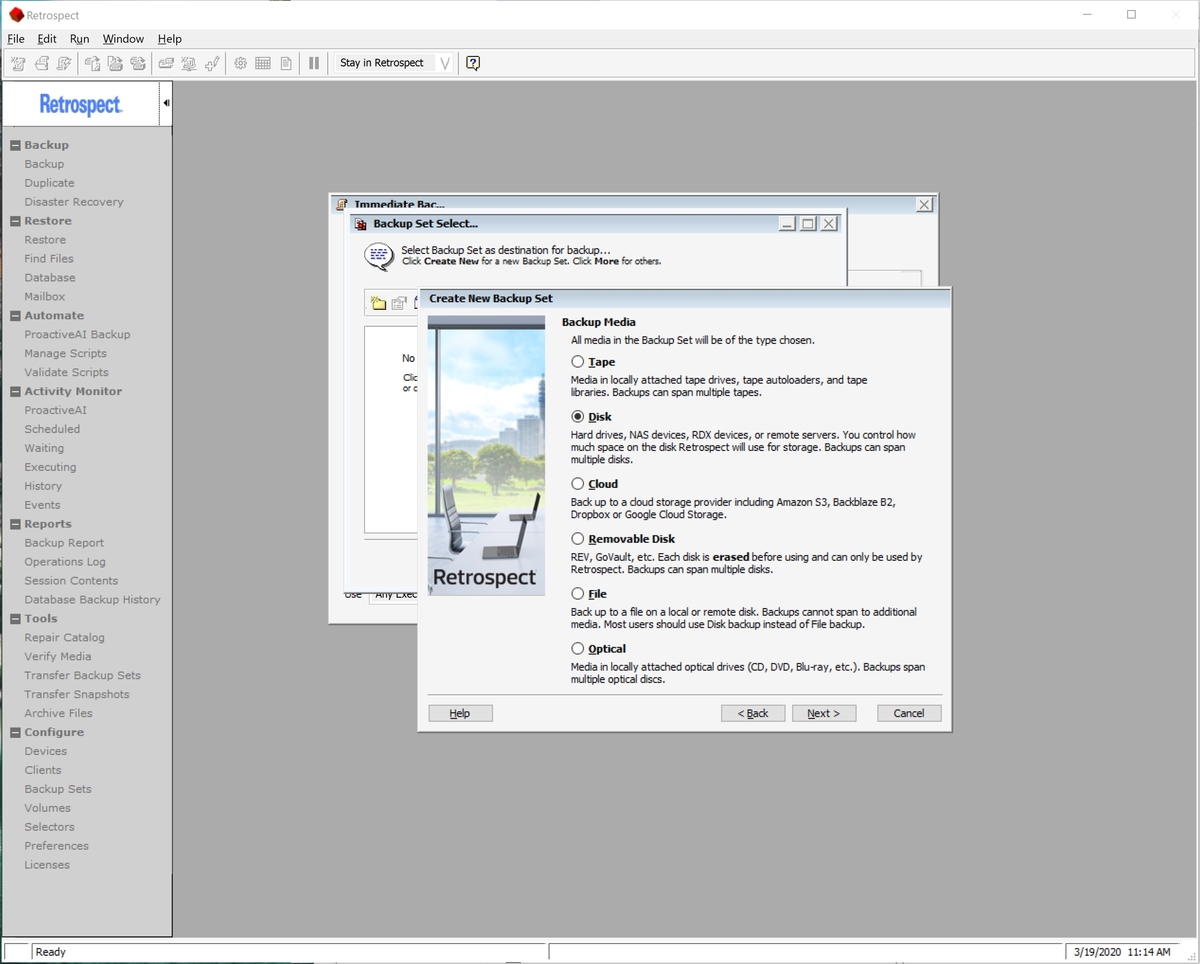This screenshot has width=1200, height=964.
Task: Open the Operations Log
Action: pos(65,562)
